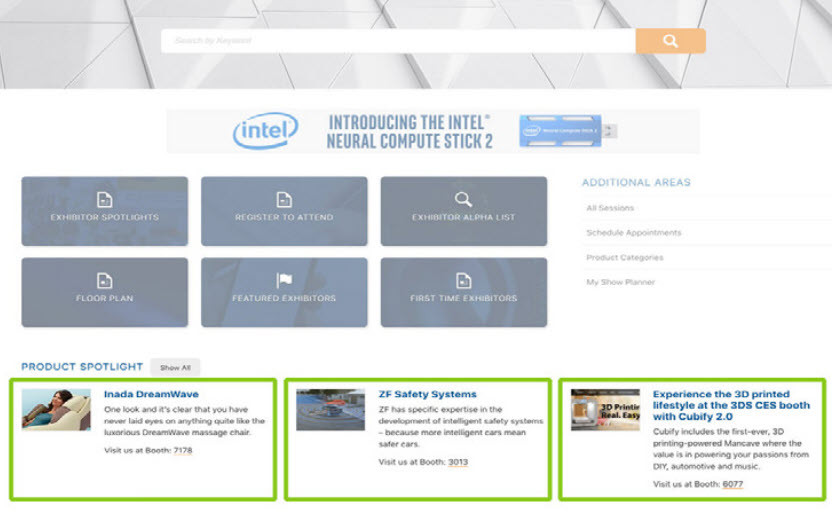
Task: Click the Featured Exhibitors flag tile
Action: [x=284, y=292]
